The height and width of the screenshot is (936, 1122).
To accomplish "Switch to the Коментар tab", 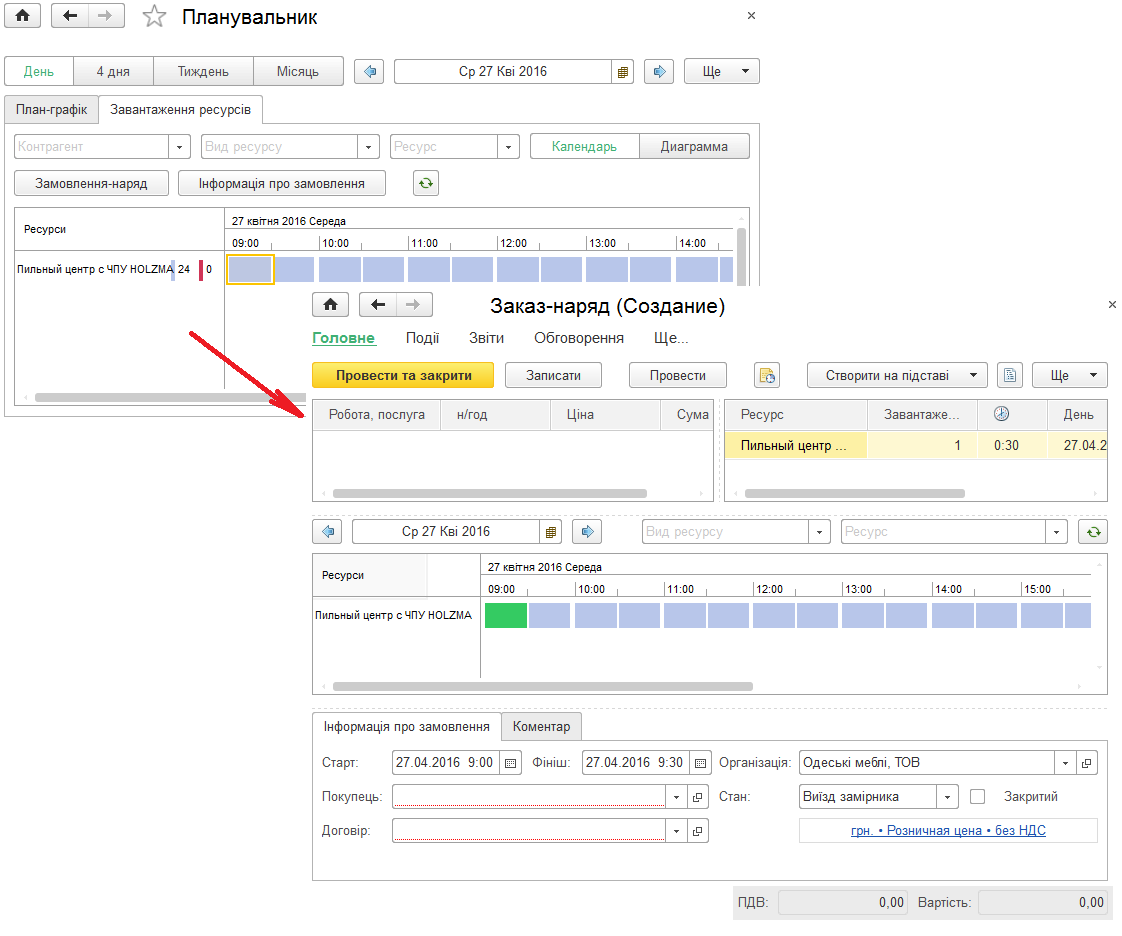I will [x=542, y=726].
